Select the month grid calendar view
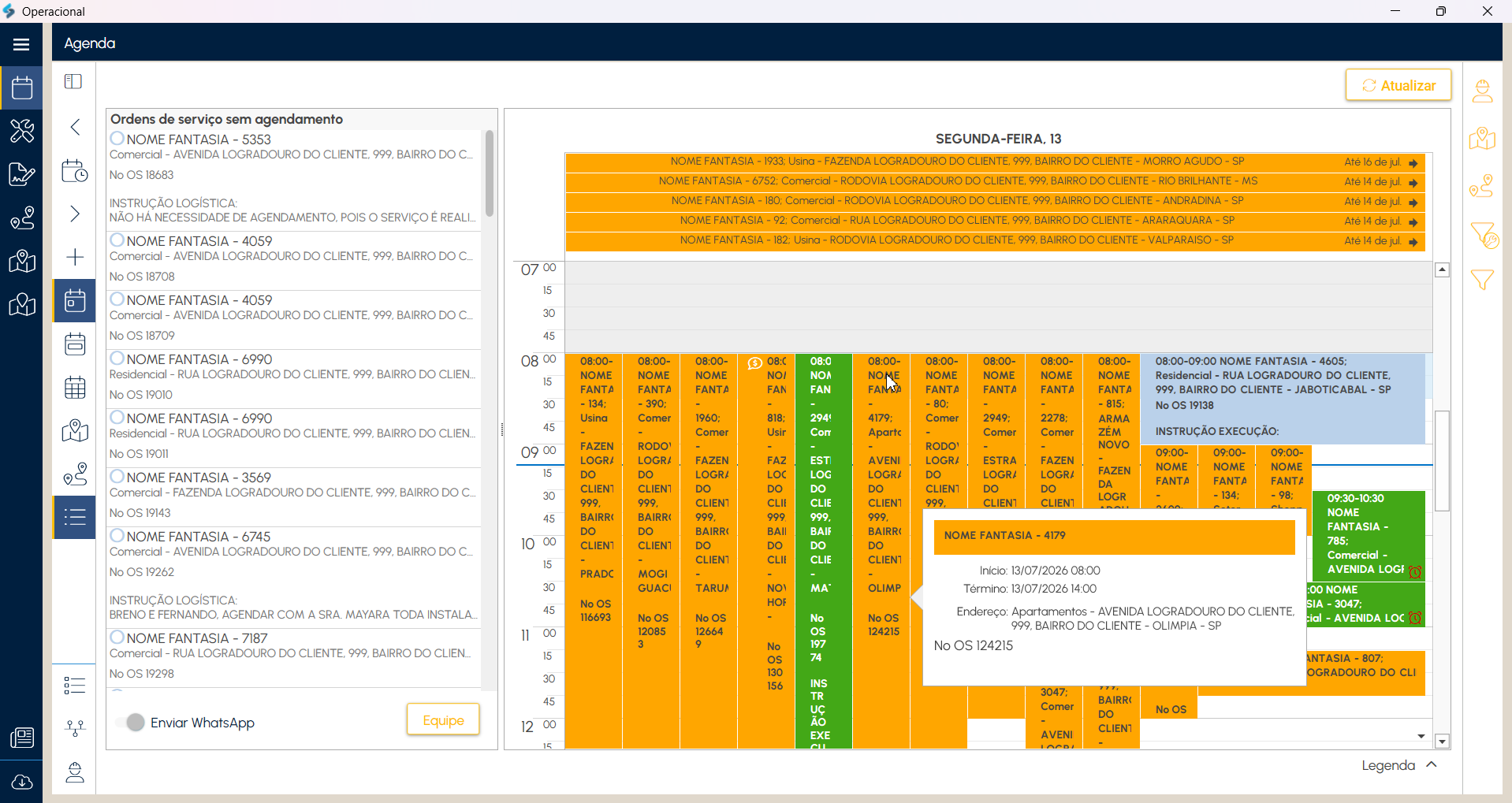 pyautogui.click(x=75, y=387)
